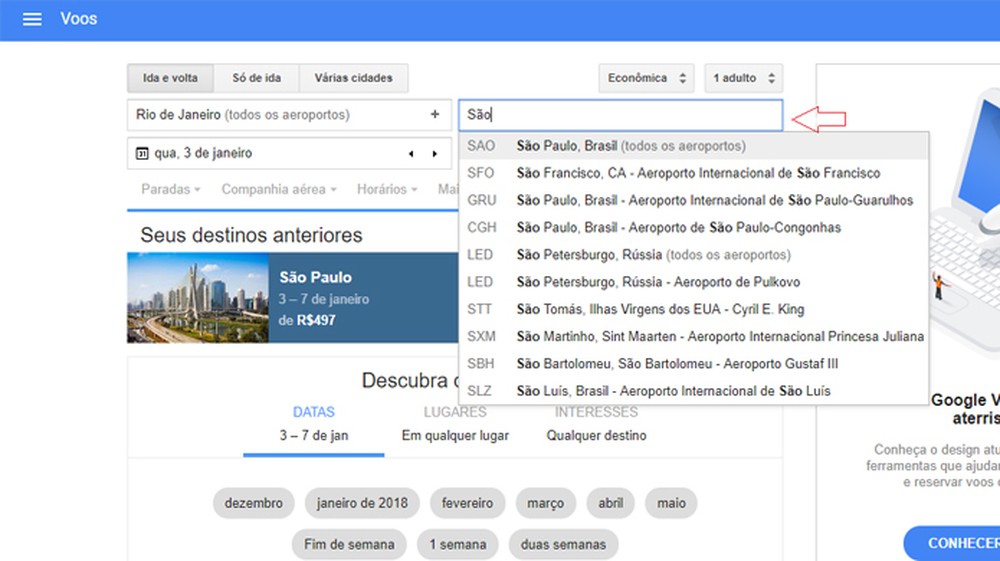Choose São Petersburgo todos os aeroportos suggestion
Image resolution: width=1000 pixels, height=561 pixels.
point(693,255)
